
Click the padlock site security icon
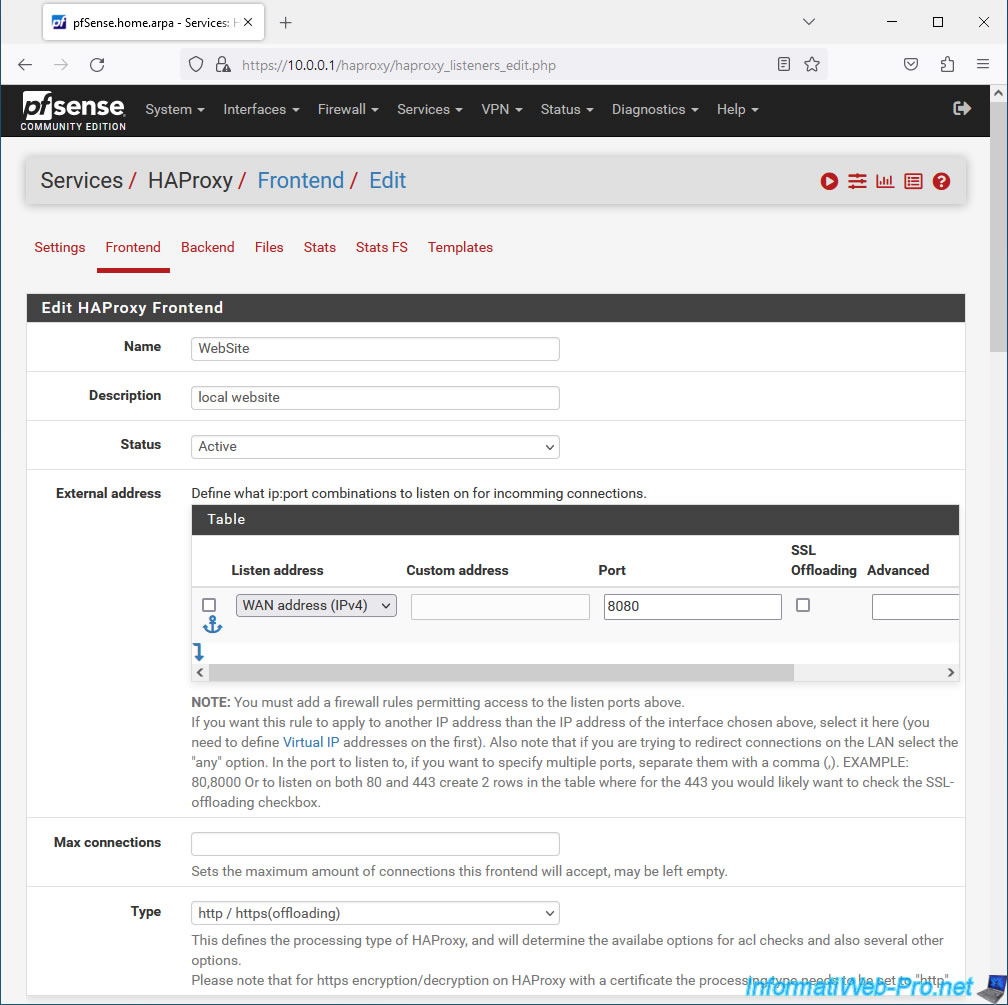[x=223, y=64]
